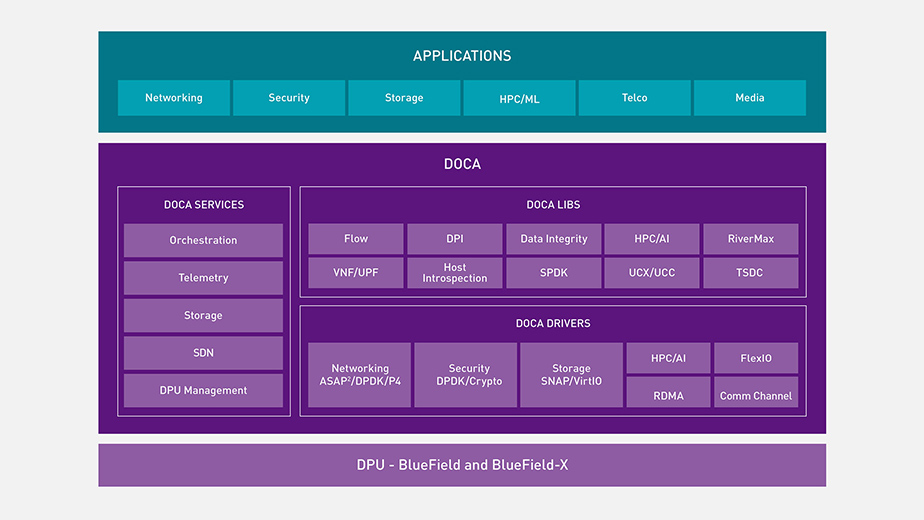
Task: Open the HPC/ML application tile
Action: (x=519, y=98)
